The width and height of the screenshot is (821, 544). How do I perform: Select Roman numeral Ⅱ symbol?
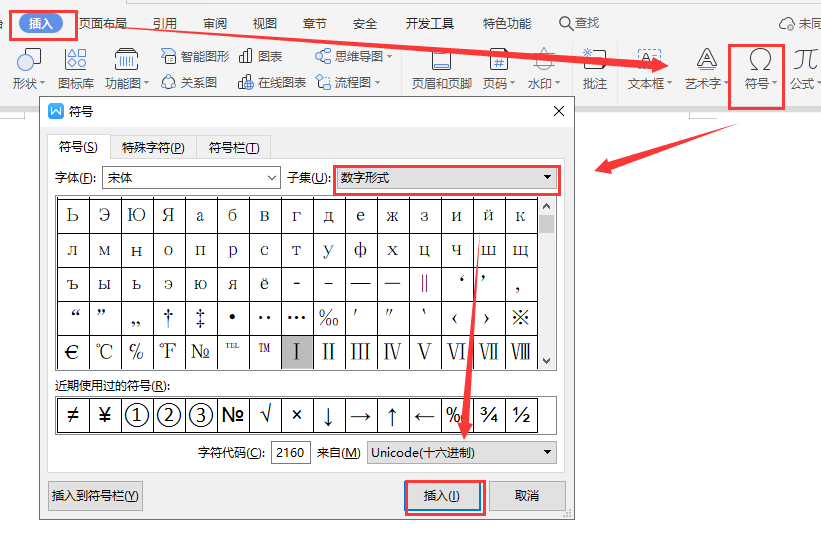(x=329, y=352)
